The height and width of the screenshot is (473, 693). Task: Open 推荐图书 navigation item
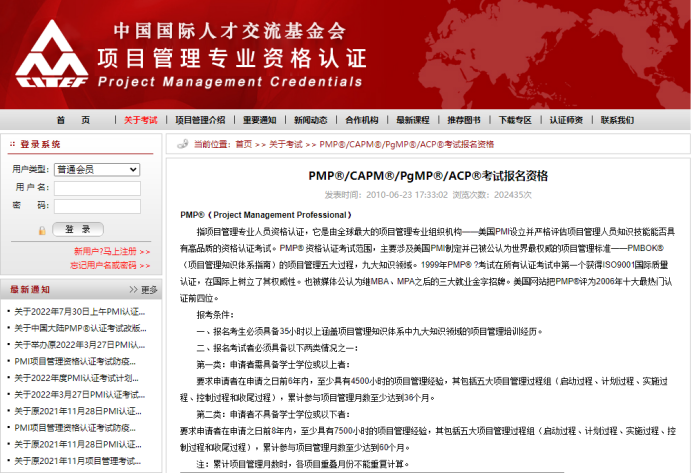tap(464, 120)
